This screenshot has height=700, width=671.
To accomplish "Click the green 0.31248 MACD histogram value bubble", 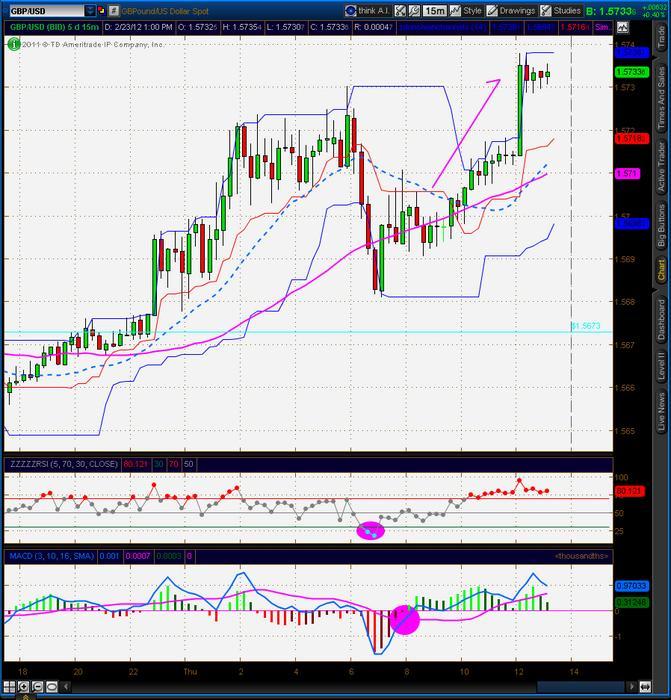I will pyautogui.click(x=631, y=602).
